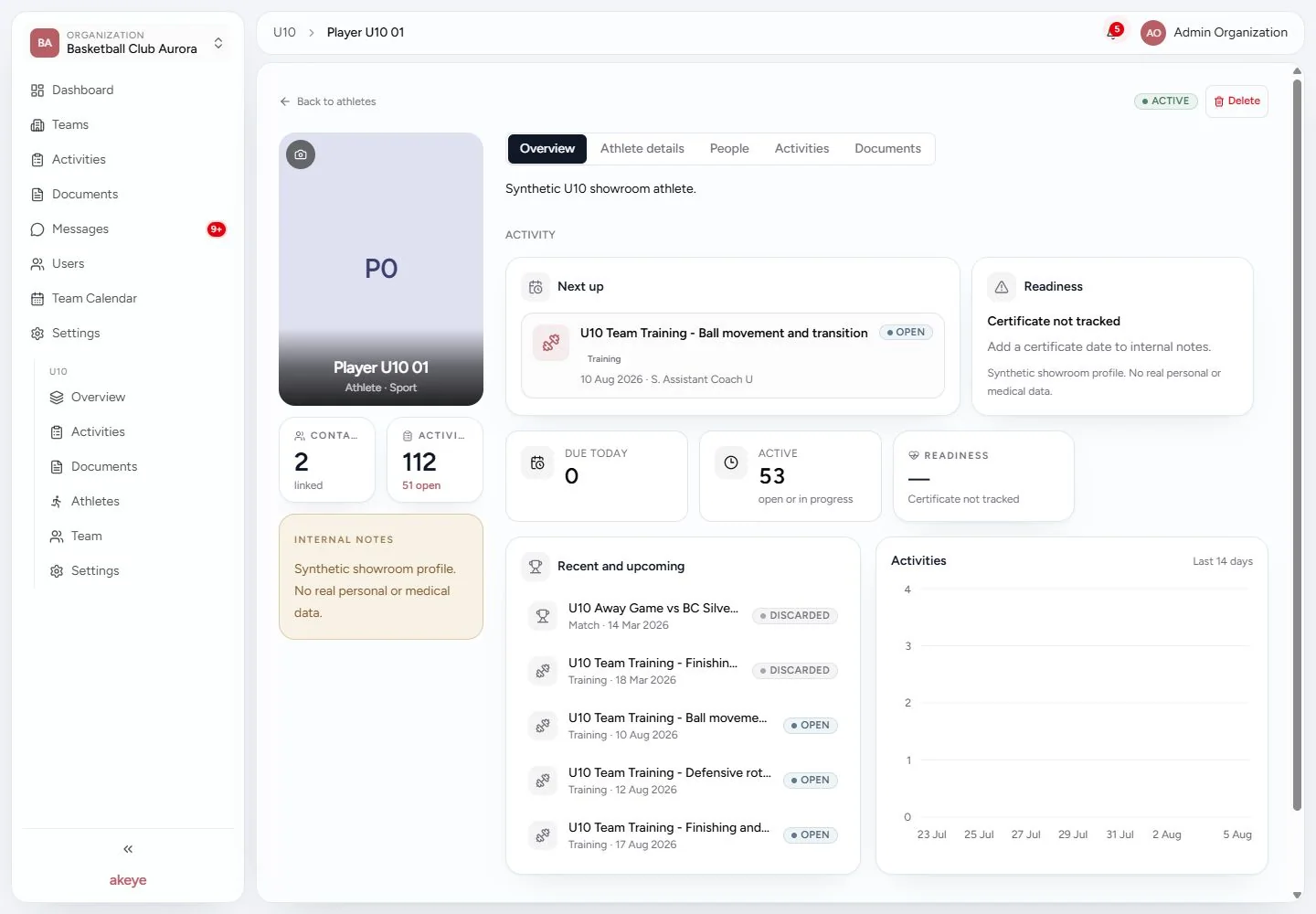The width and height of the screenshot is (1316, 914).
Task: Open the Next up U10 Team Training card
Action: coord(733,356)
